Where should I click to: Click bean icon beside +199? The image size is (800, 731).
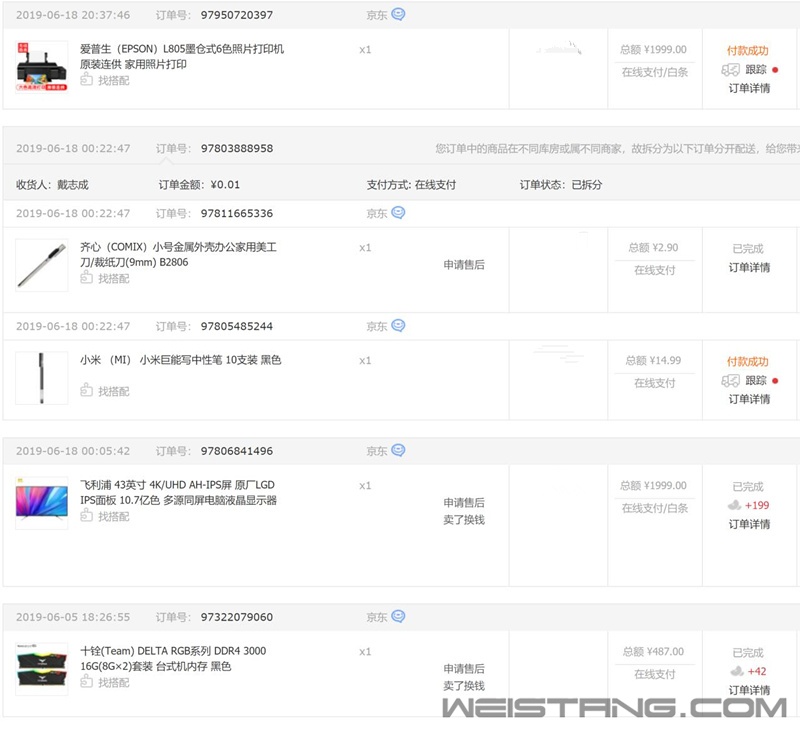[734, 505]
